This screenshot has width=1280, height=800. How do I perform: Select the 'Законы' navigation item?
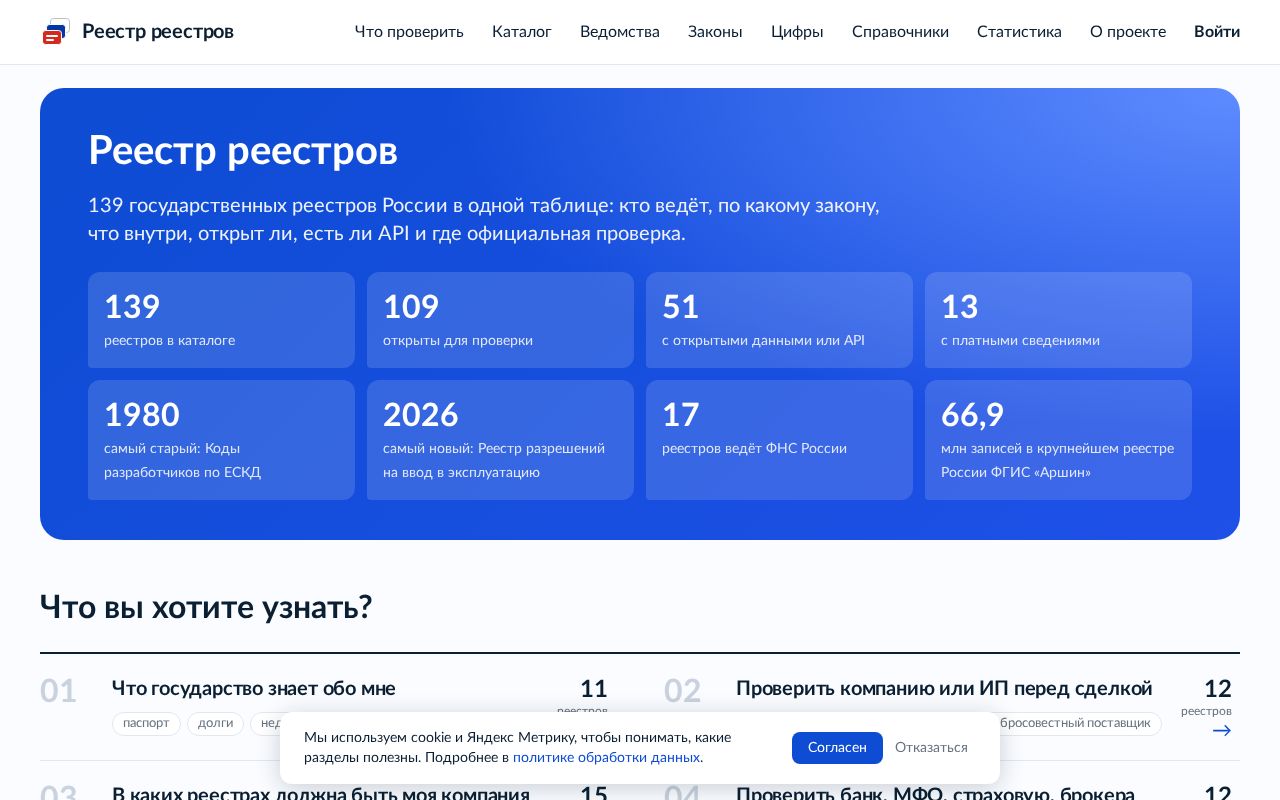pos(715,32)
